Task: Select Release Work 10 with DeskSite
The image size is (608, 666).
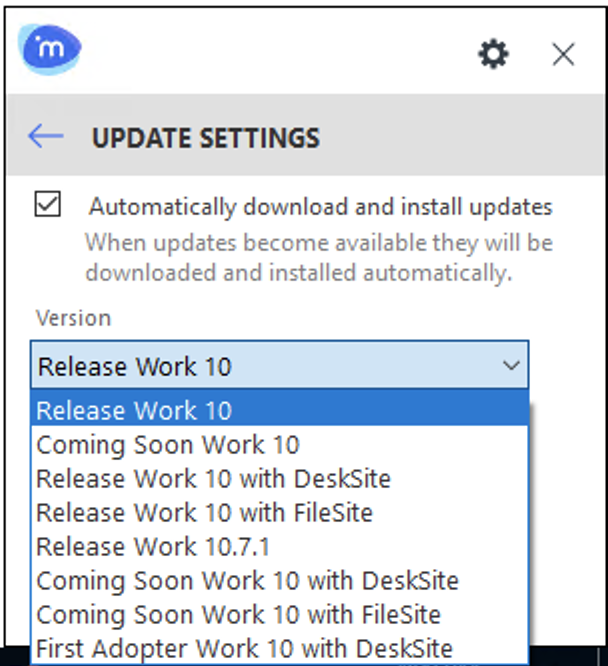Action: (x=213, y=478)
